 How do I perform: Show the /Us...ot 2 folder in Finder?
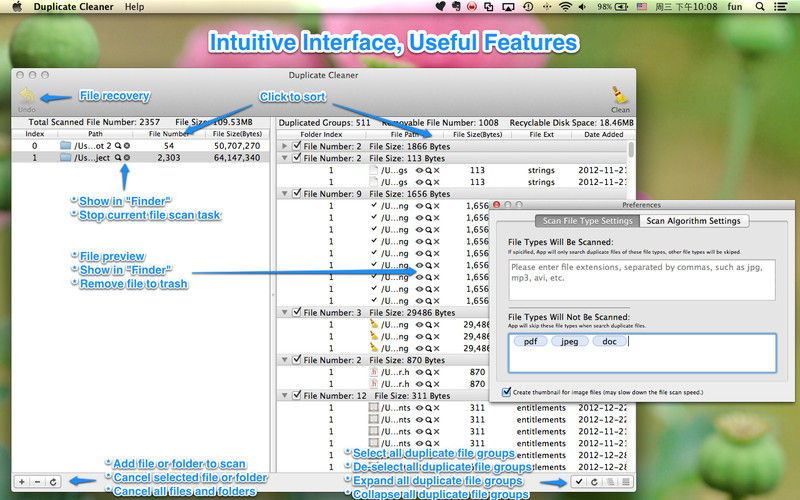point(118,146)
